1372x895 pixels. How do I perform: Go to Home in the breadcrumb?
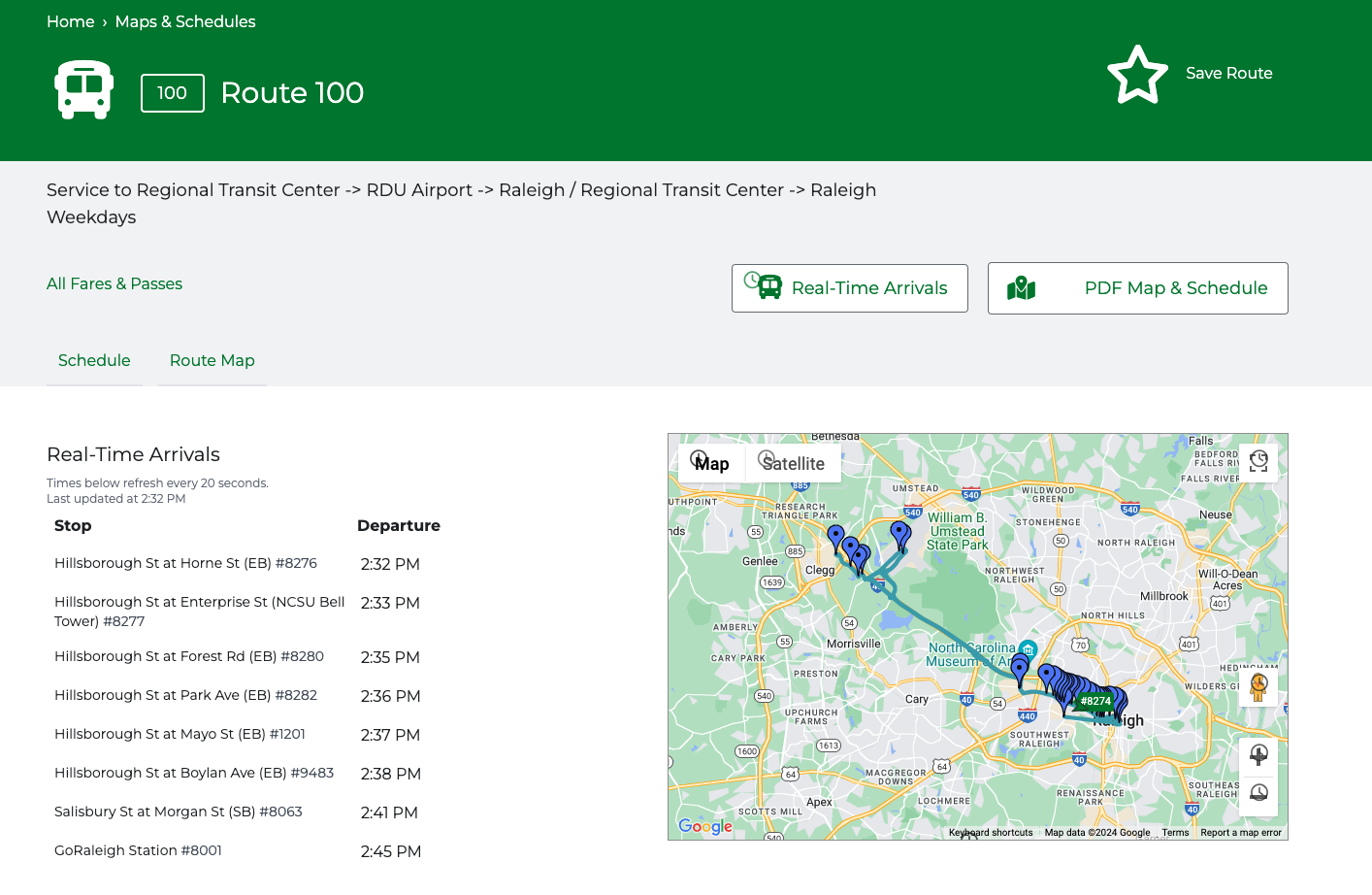(71, 21)
